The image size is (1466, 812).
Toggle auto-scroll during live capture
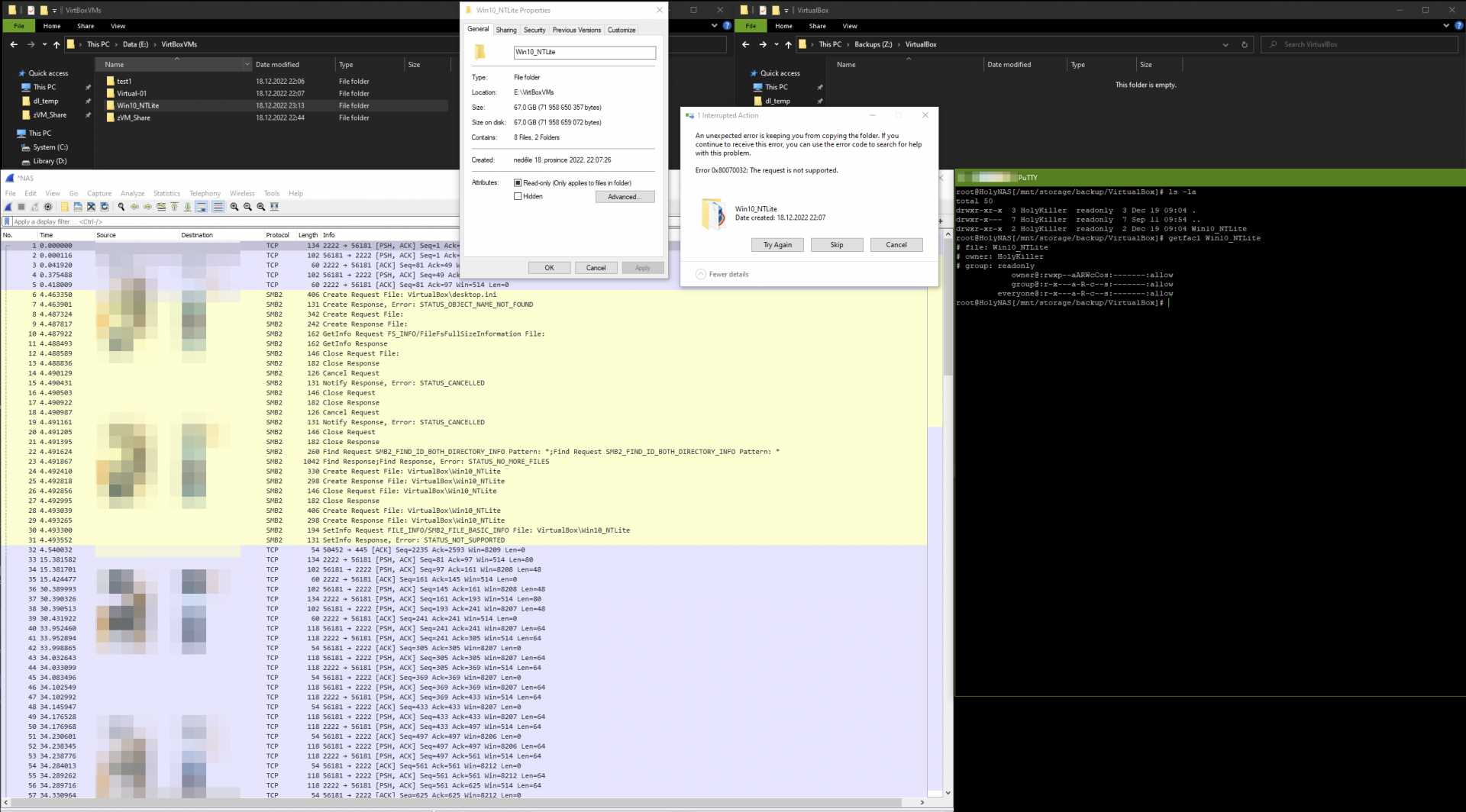pyautogui.click(x=202, y=207)
